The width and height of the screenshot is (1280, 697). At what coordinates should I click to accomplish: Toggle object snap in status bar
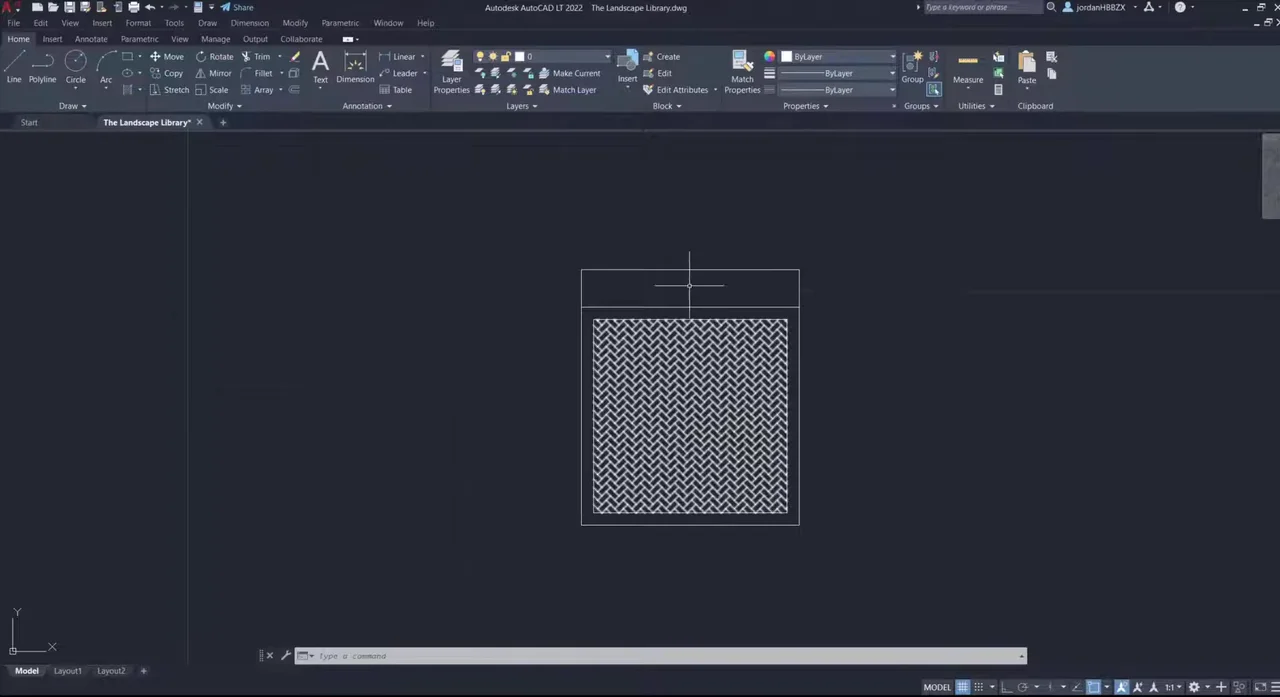point(1093,687)
